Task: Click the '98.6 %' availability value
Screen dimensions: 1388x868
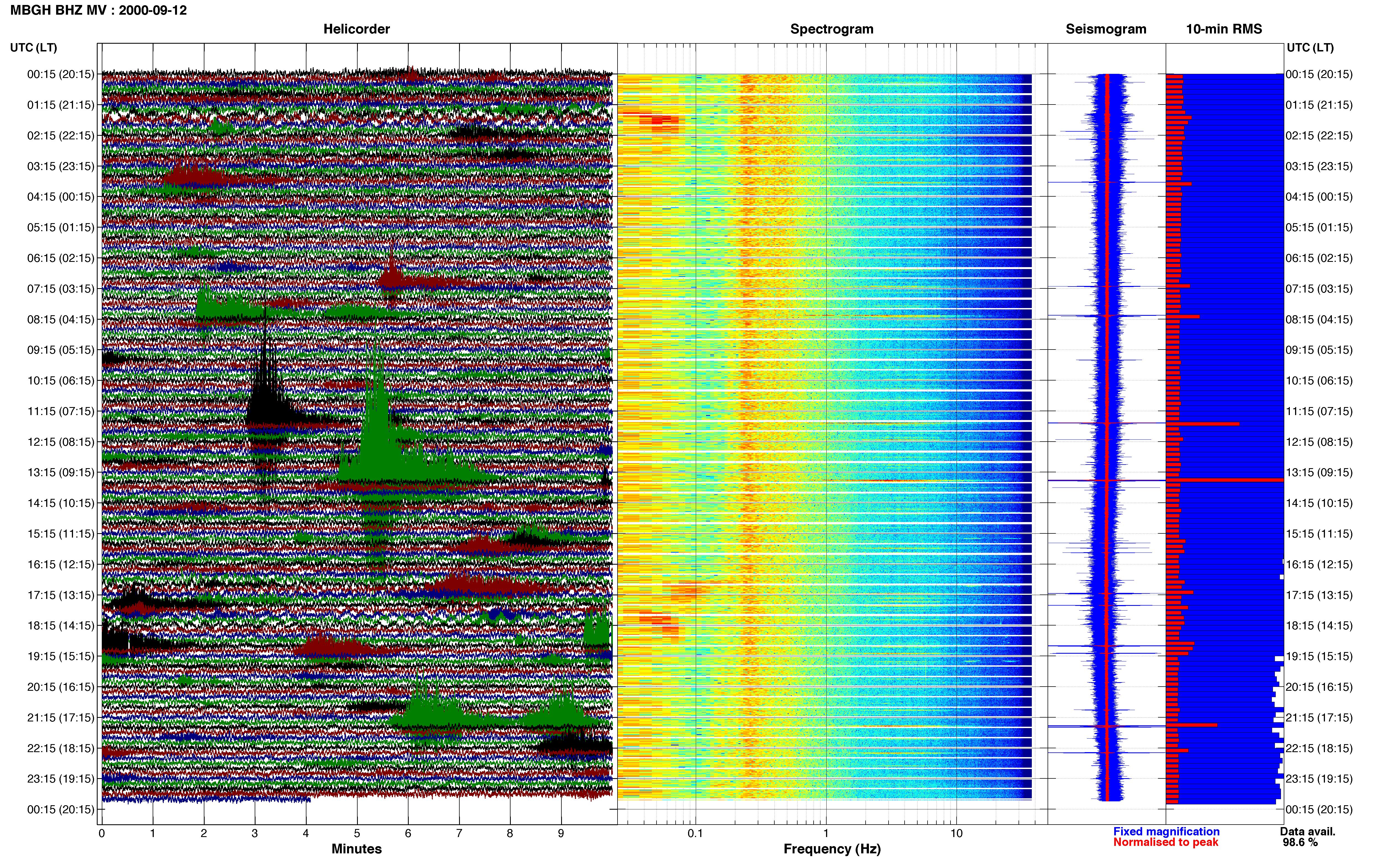Action: pyautogui.click(x=1300, y=842)
